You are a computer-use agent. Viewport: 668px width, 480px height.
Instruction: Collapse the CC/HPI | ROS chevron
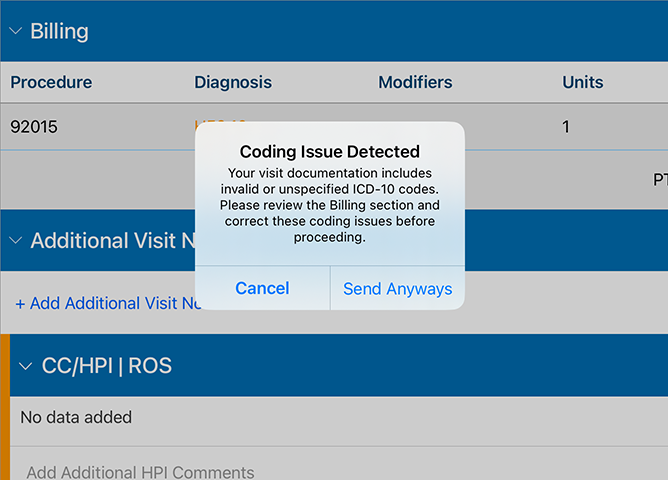click(26, 366)
